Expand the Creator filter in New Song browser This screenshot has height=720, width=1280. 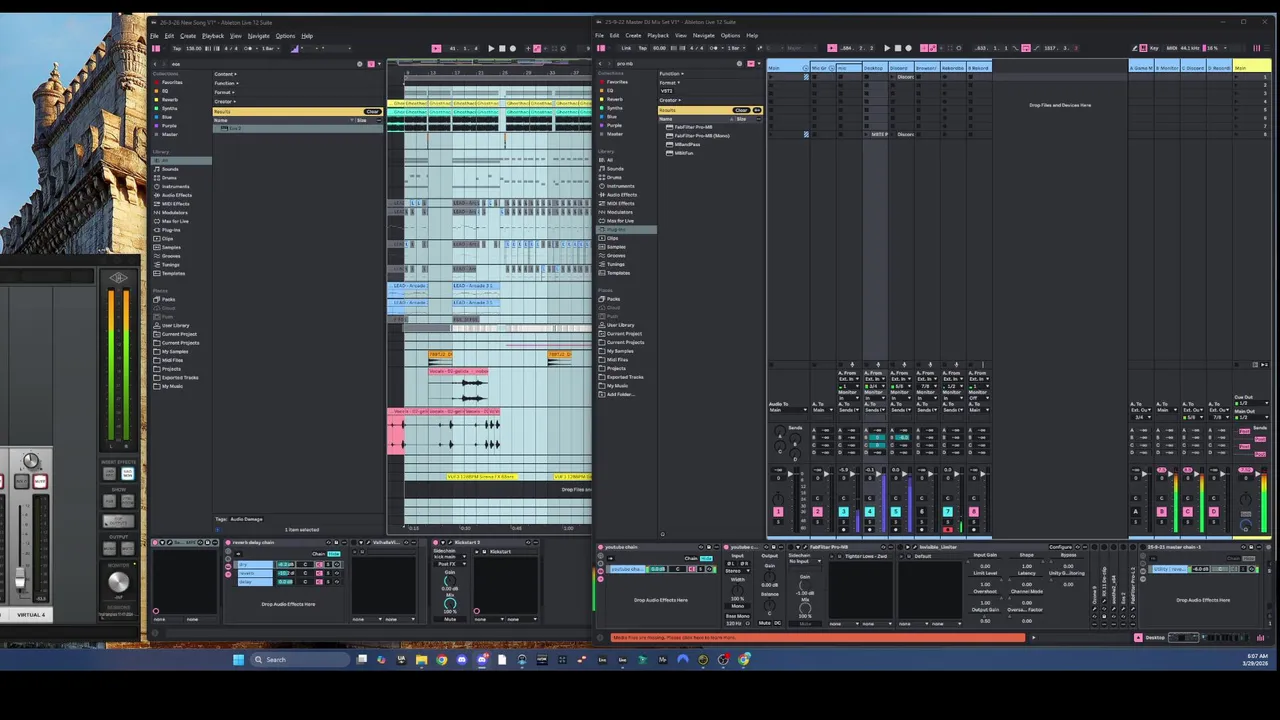pyautogui.click(x=225, y=101)
